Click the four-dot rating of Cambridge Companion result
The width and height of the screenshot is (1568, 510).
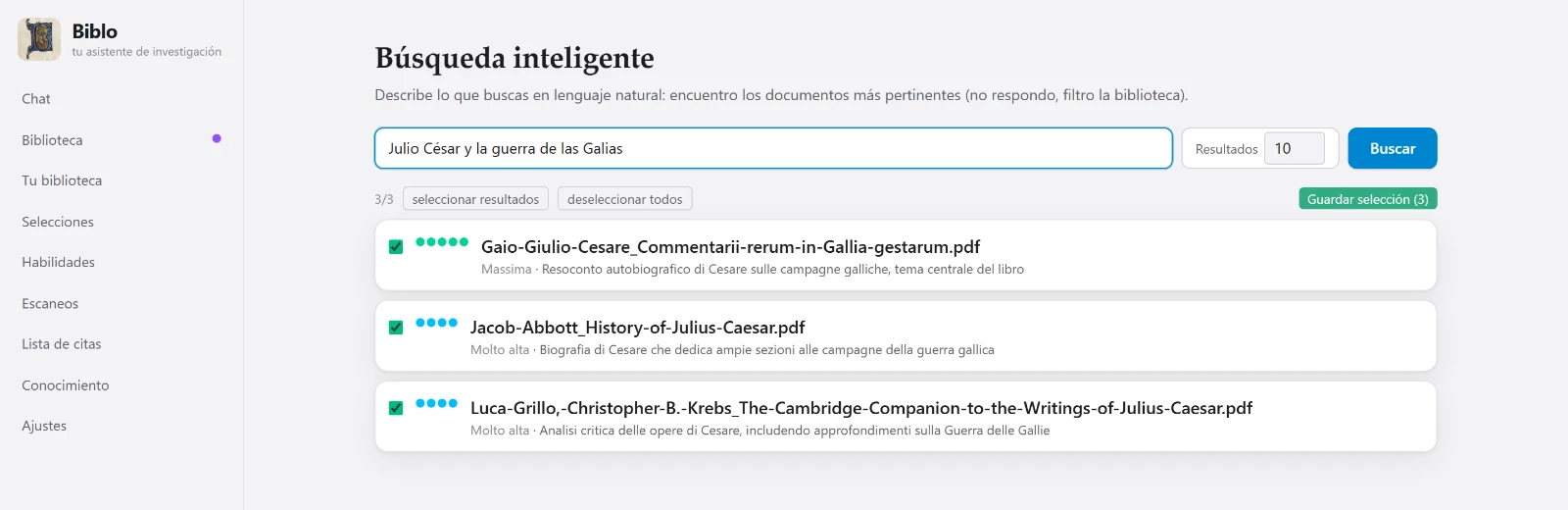(x=436, y=403)
